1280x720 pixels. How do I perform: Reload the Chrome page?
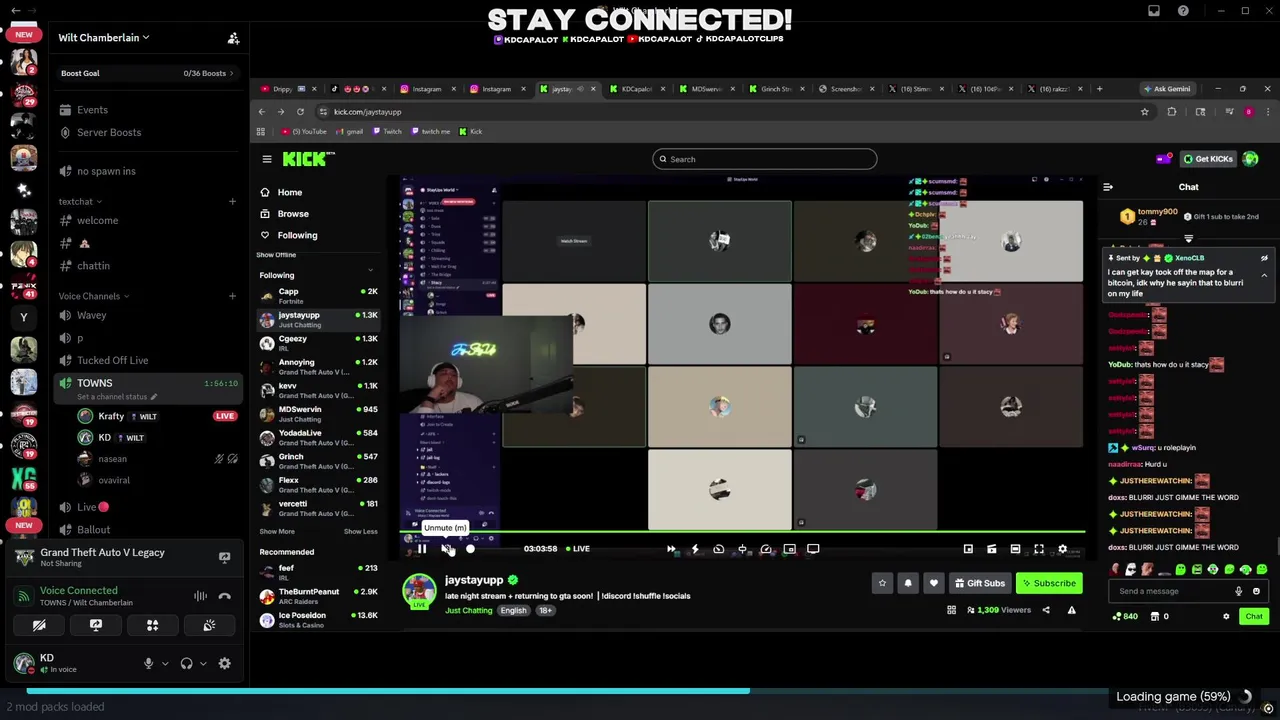point(300,112)
